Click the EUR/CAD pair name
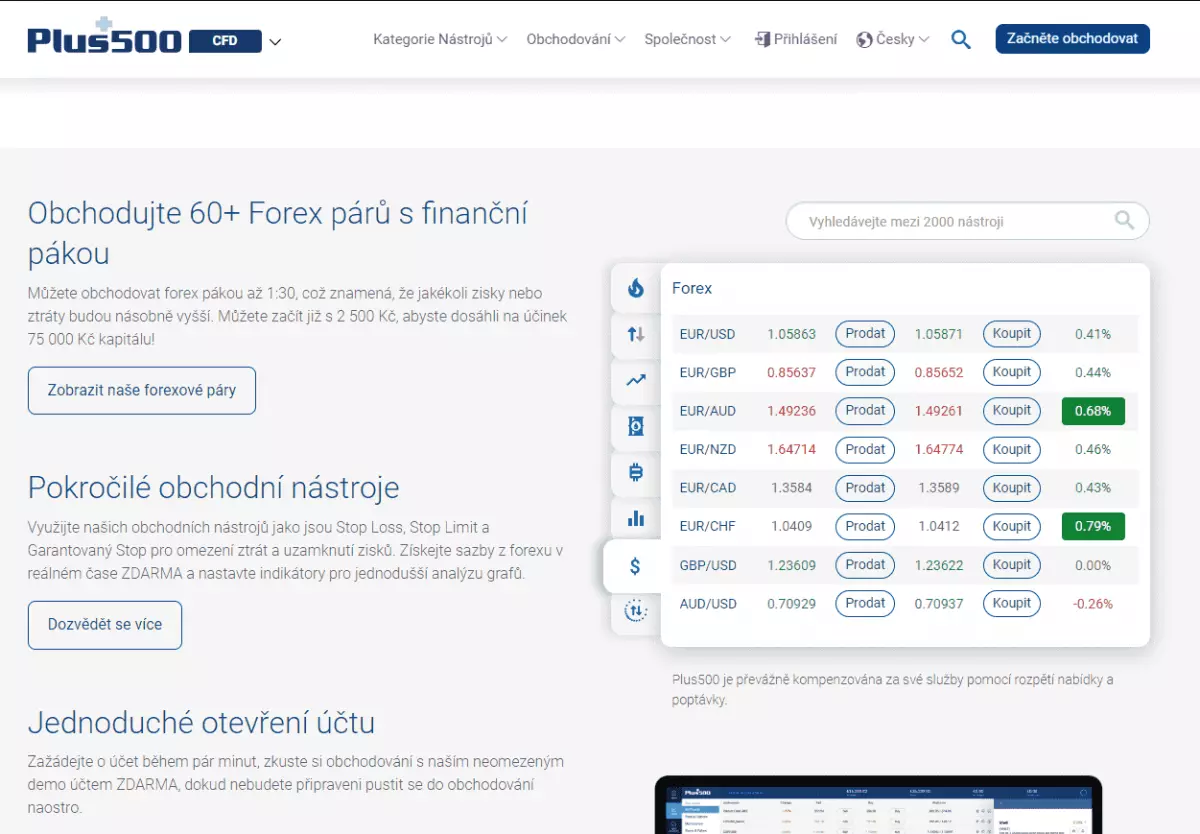 (x=707, y=488)
